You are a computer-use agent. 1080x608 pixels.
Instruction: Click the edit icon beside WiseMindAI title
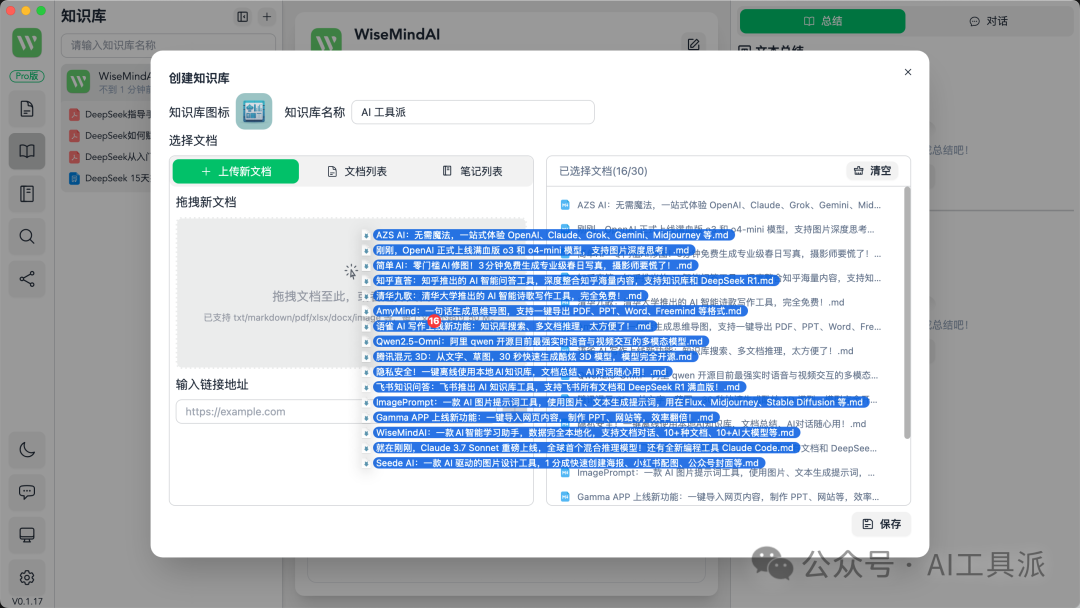[694, 44]
